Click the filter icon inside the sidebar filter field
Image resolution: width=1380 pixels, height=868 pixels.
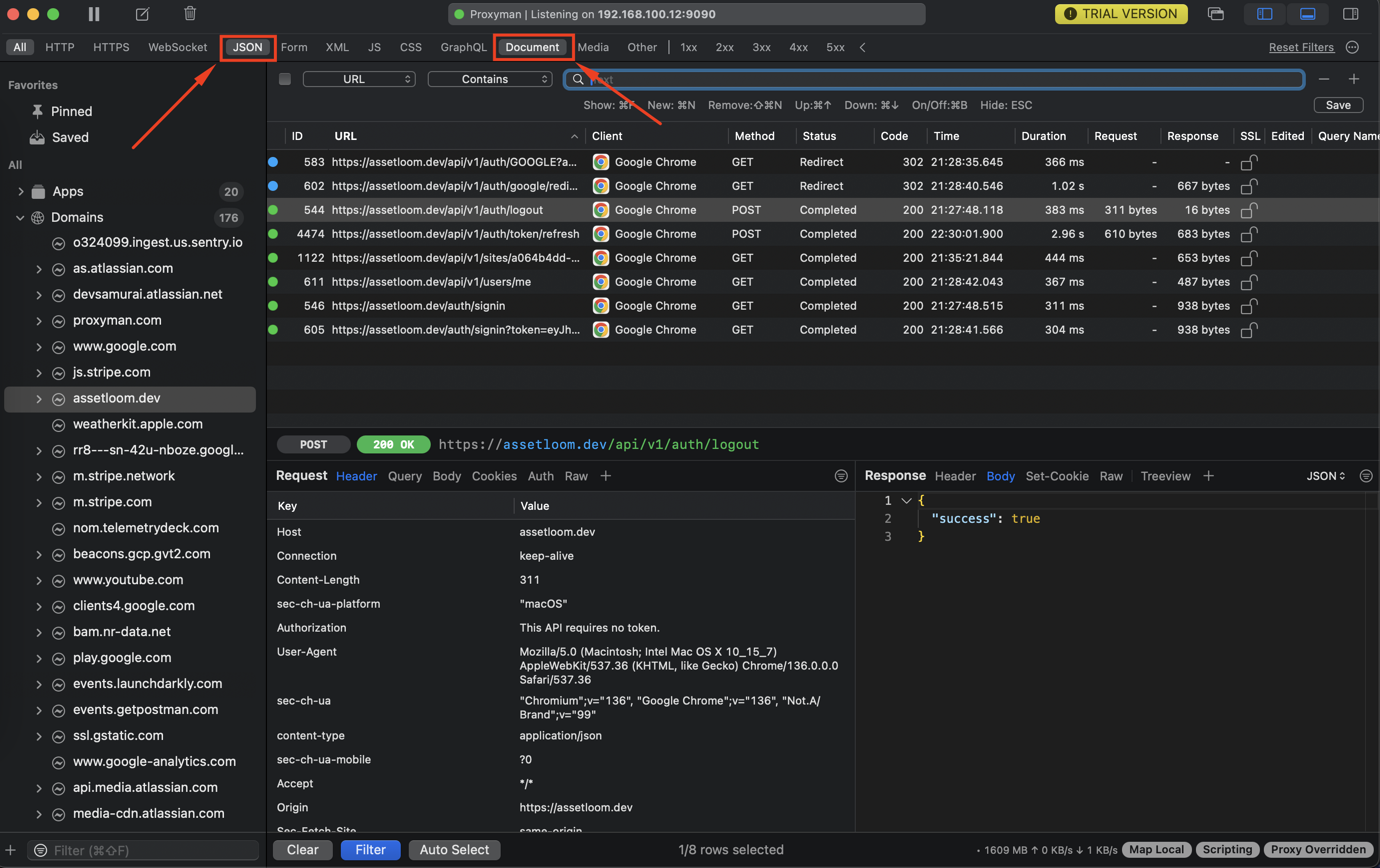click(40, 850)
